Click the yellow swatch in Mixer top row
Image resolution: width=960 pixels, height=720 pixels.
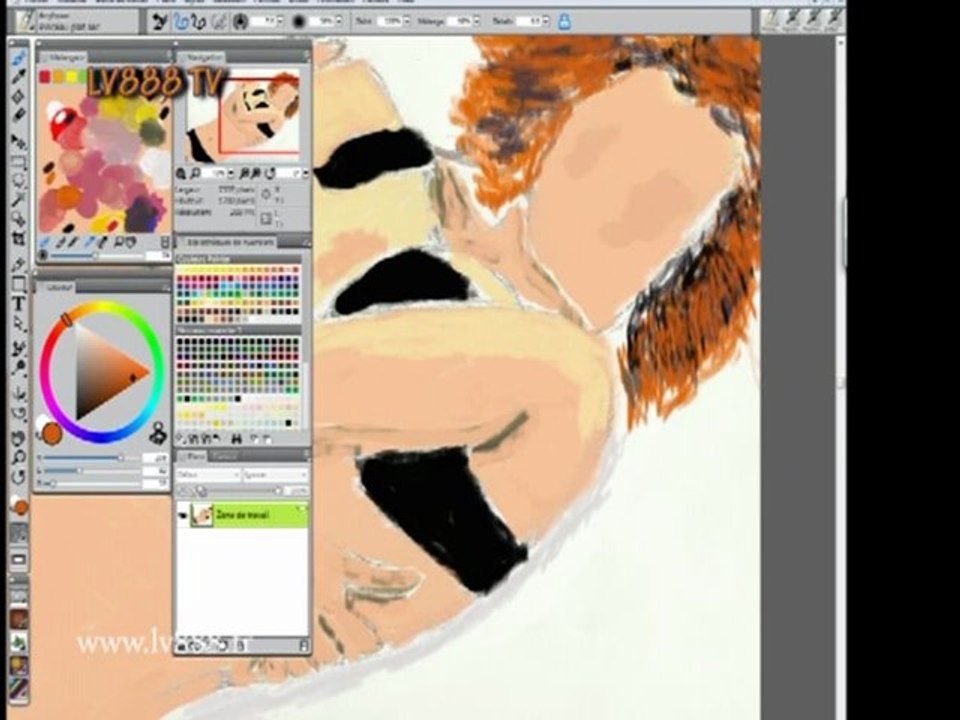tap(72, 76)
